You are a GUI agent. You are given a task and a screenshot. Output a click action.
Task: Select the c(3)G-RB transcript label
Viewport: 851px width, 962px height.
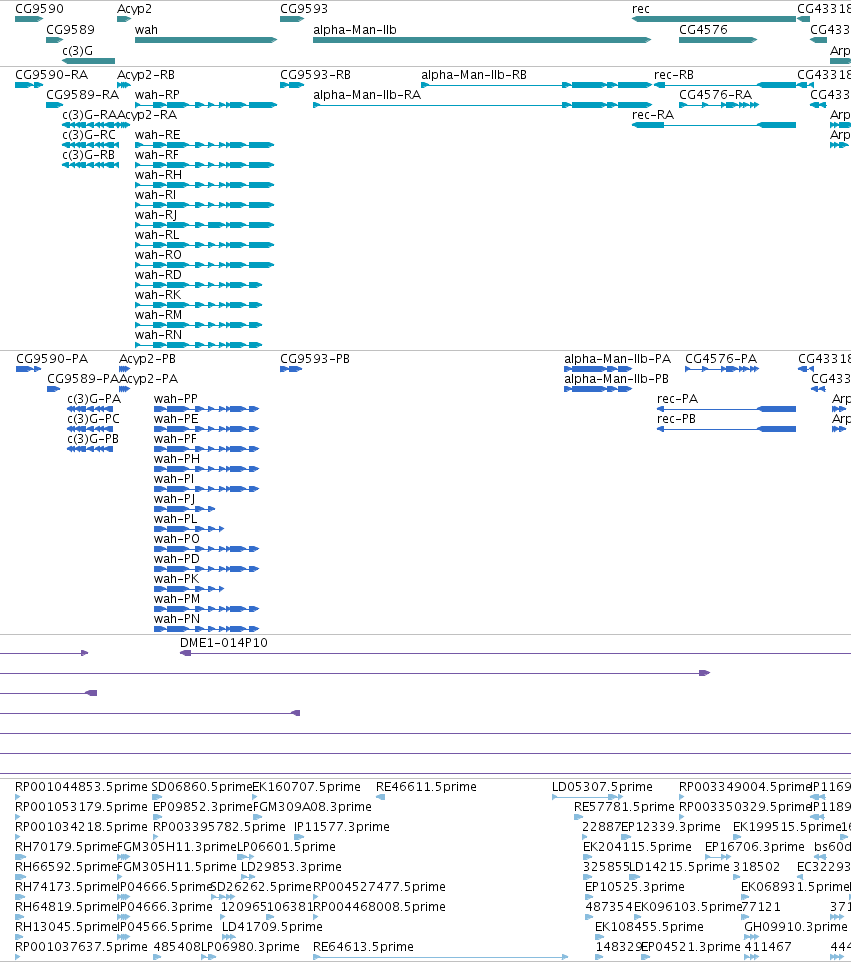coord(88,155)
